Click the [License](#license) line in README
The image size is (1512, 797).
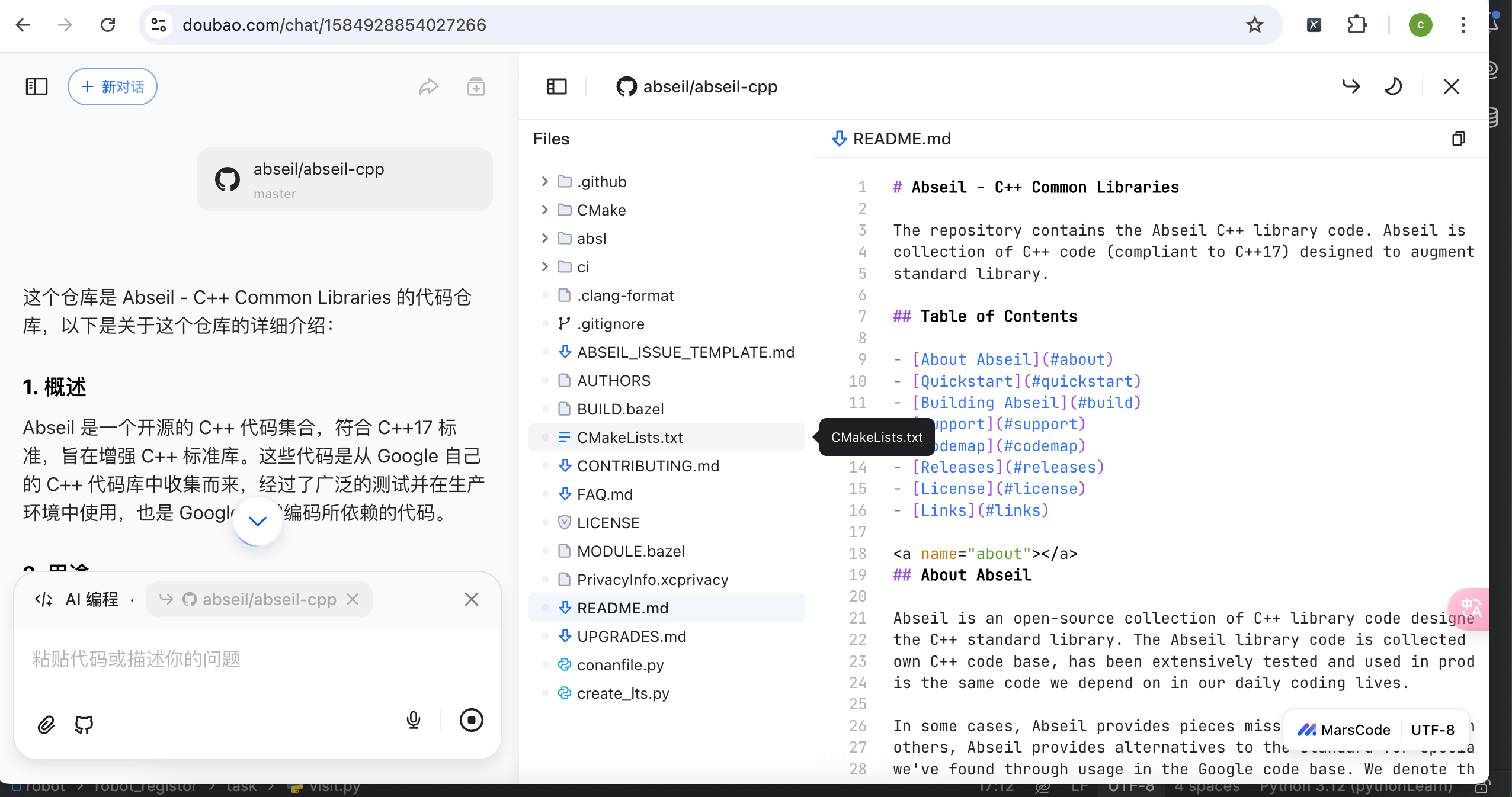tap(989, 489)
